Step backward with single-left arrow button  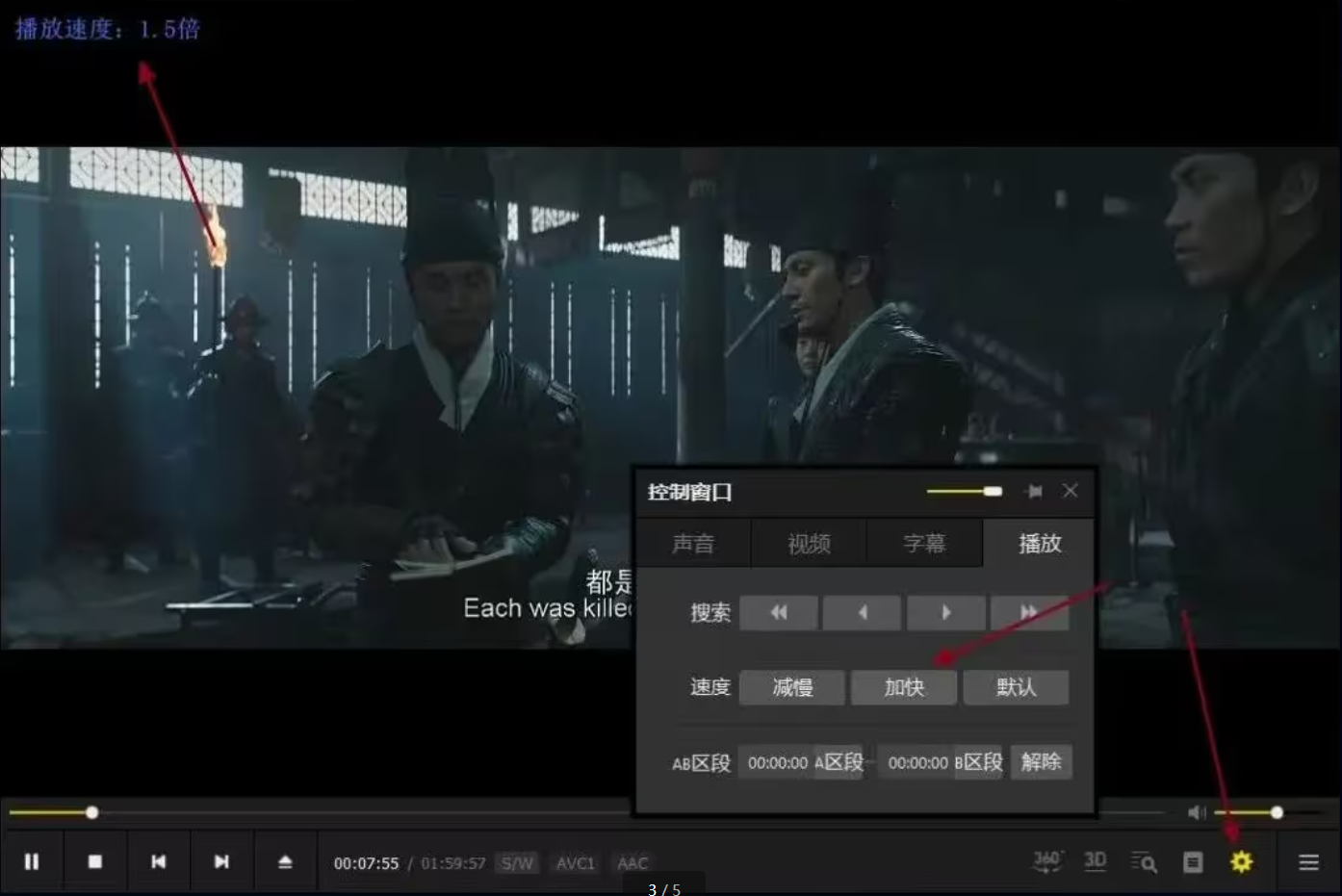pyautogui.click(x=863, y=612)
